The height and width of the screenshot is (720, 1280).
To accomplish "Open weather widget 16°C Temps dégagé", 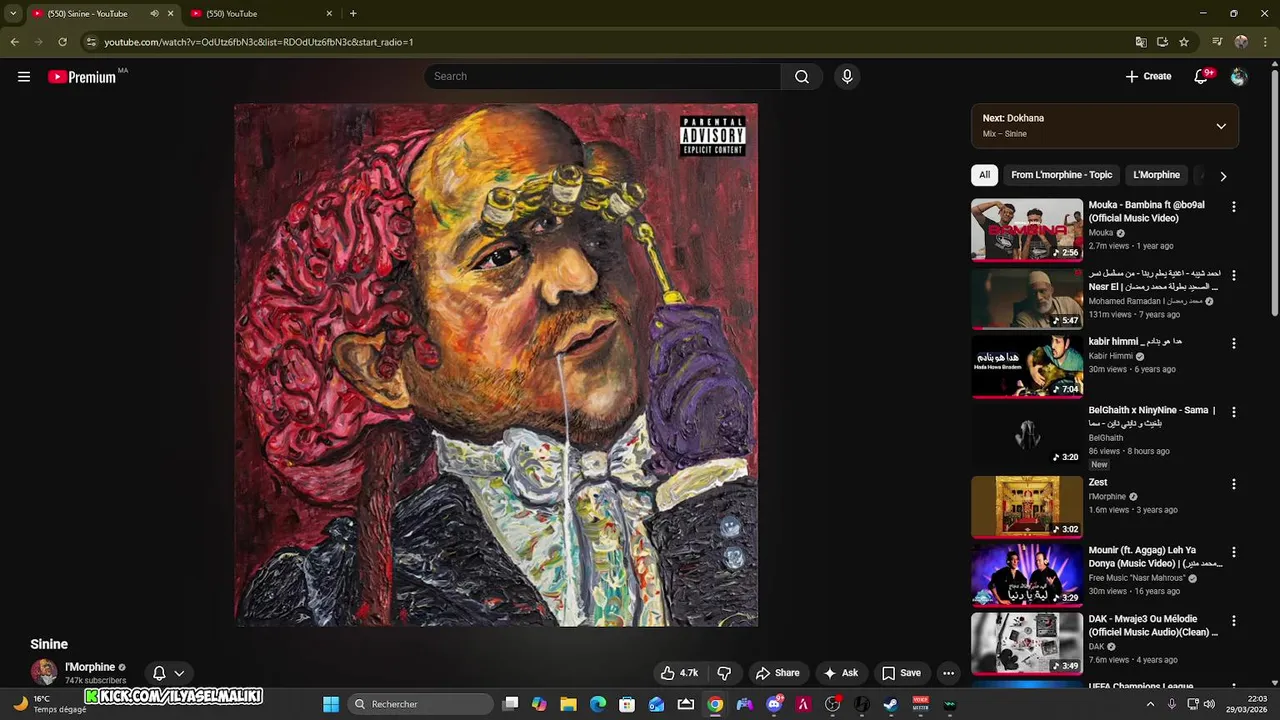I will [50, 704].
